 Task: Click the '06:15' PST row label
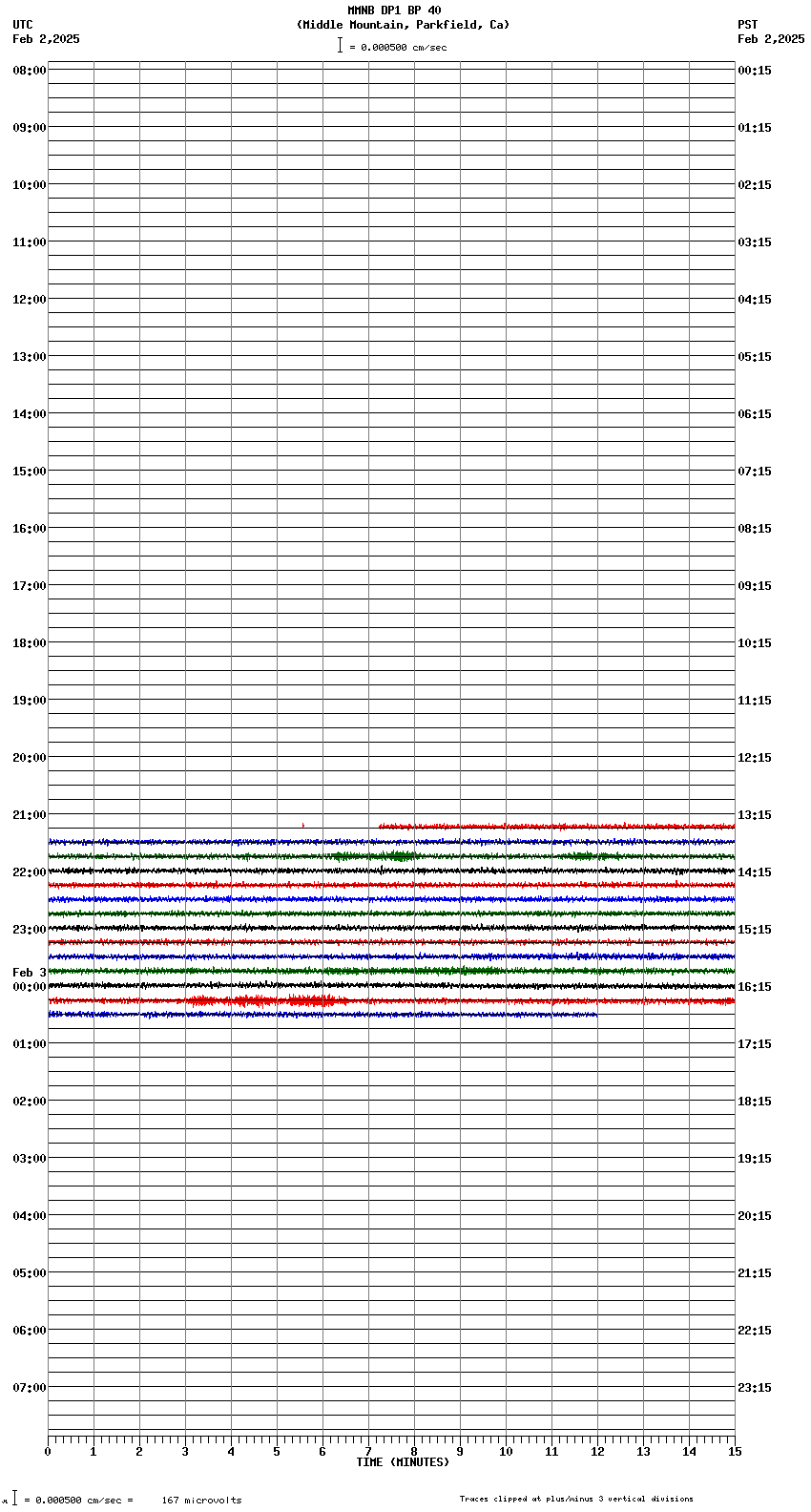[x=755, y=414]
